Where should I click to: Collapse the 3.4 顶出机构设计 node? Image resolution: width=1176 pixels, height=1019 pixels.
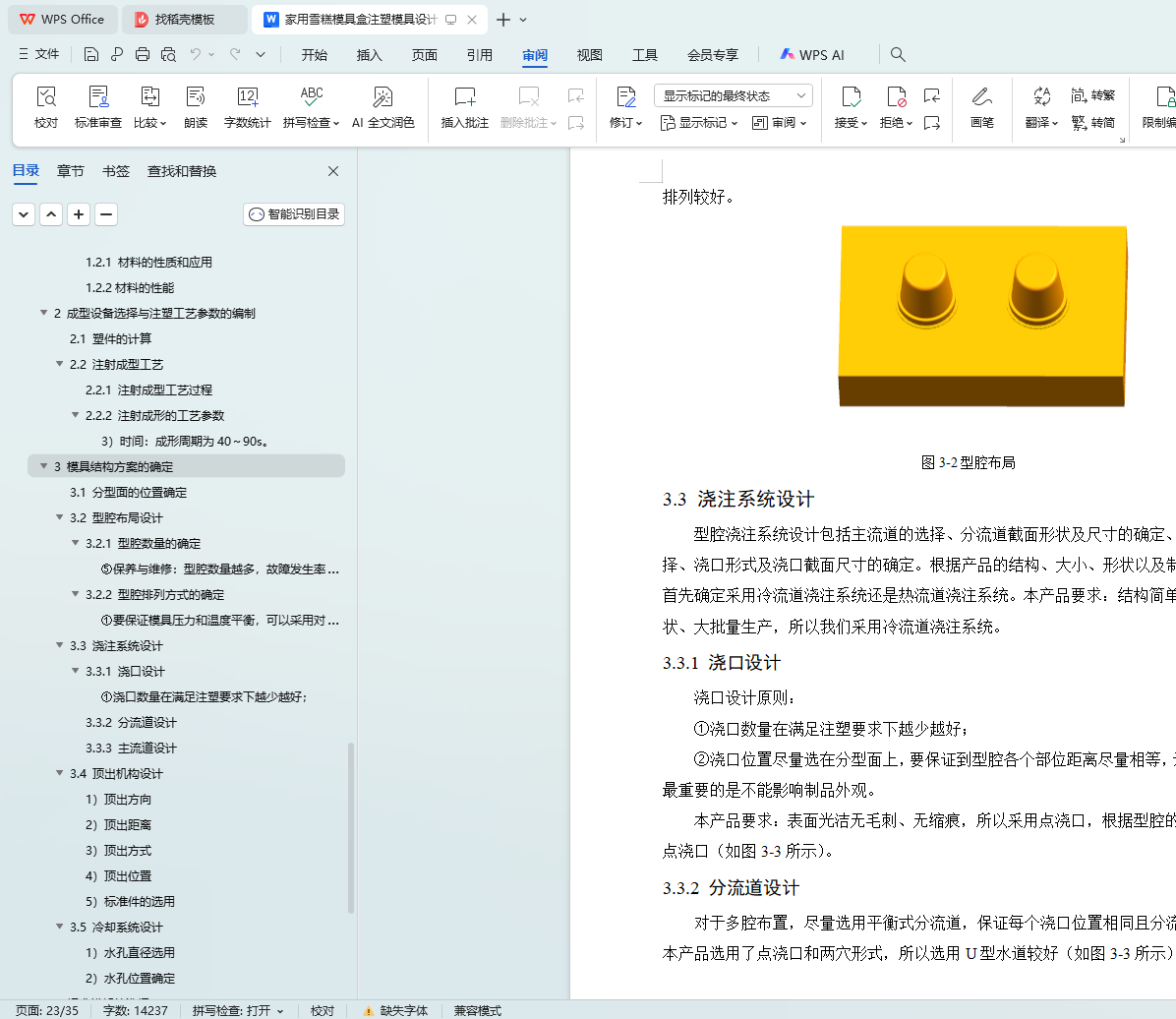[59, 773]
